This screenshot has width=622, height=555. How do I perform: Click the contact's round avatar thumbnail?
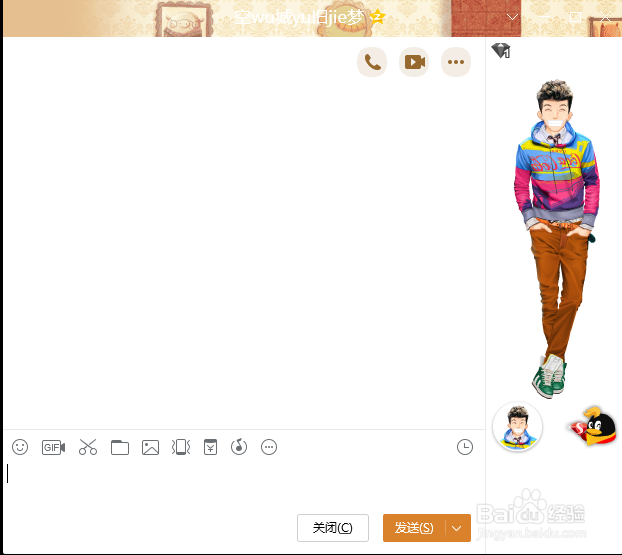coord(517,426)
